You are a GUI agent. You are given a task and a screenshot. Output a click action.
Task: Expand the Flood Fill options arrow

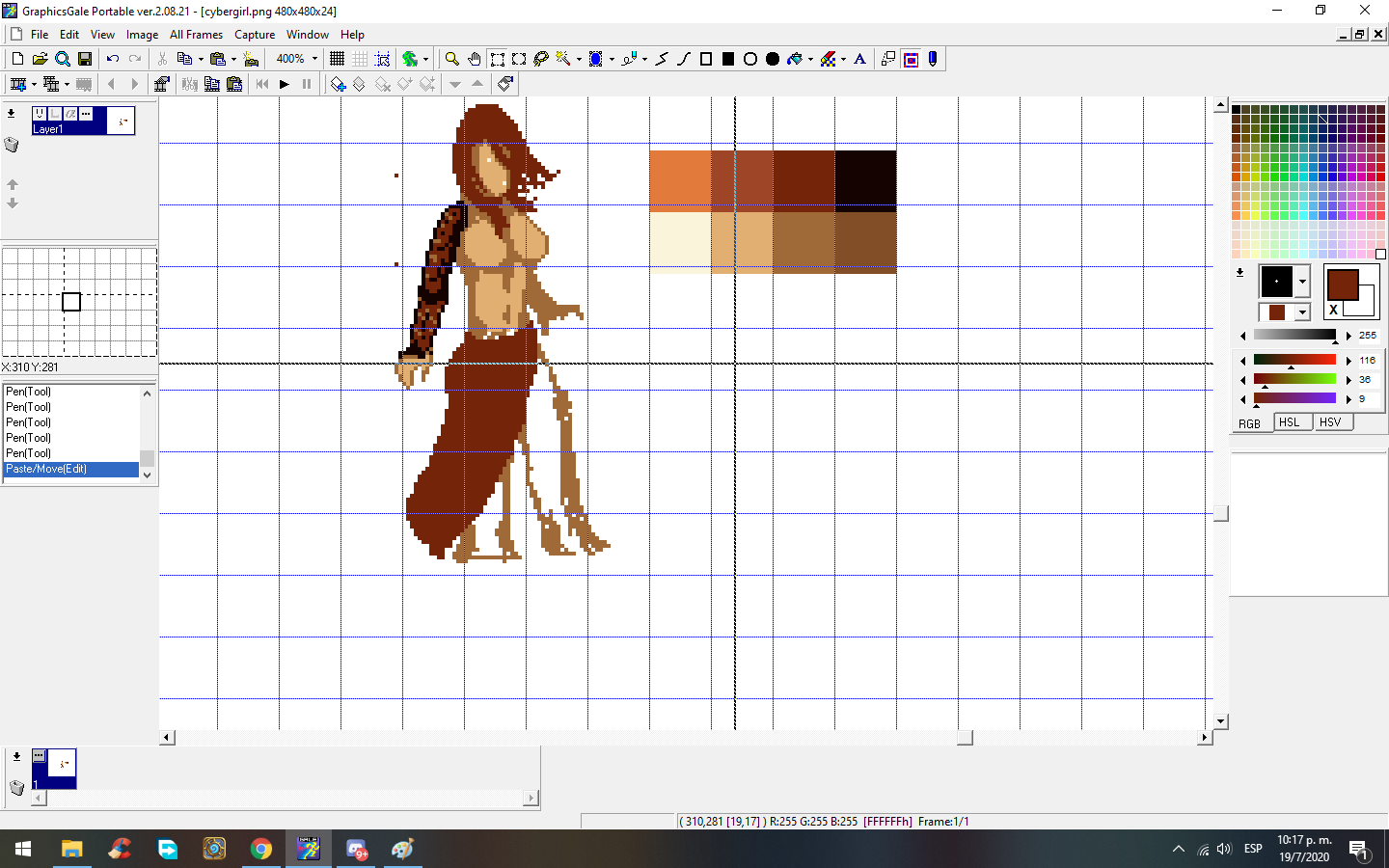click(x=810, y=59)
